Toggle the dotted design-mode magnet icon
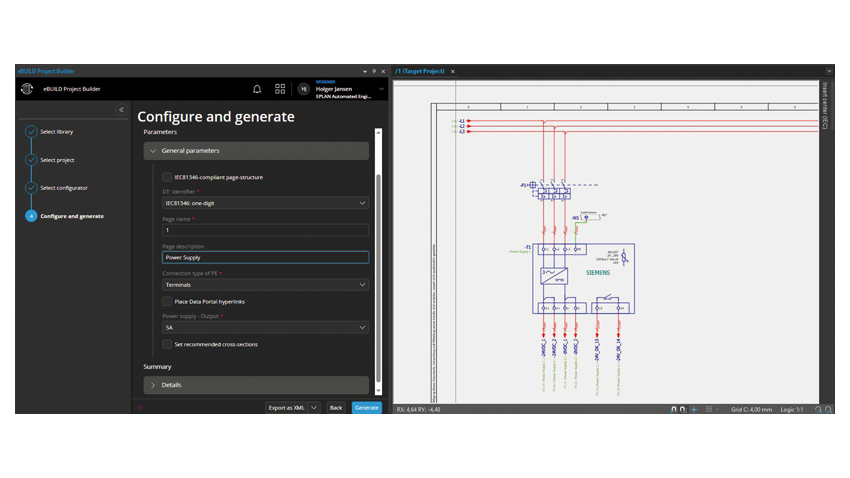 [683, 410]
